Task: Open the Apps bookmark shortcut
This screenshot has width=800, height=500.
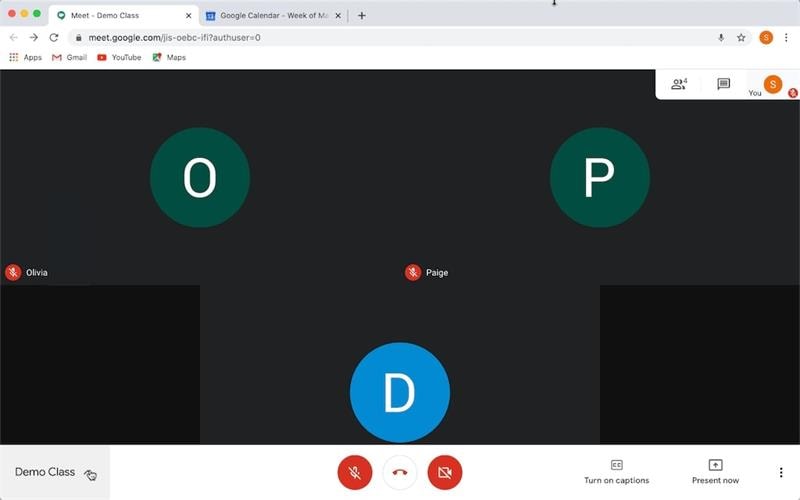Action: pyautogui.click(x=25, y=57)
